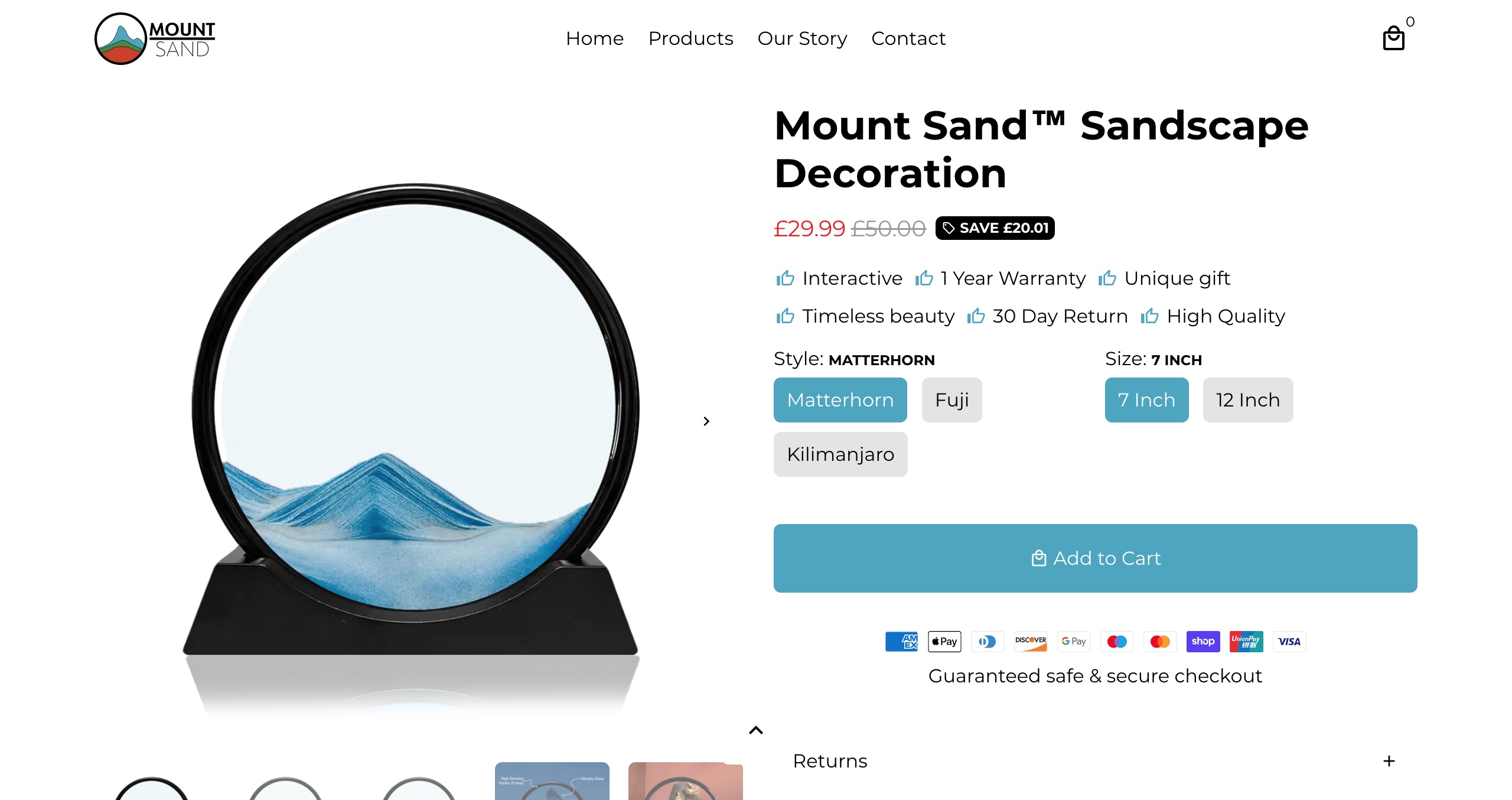Select the Kilimanjaro style option
1512x800 pixels.
coord(840,454)
